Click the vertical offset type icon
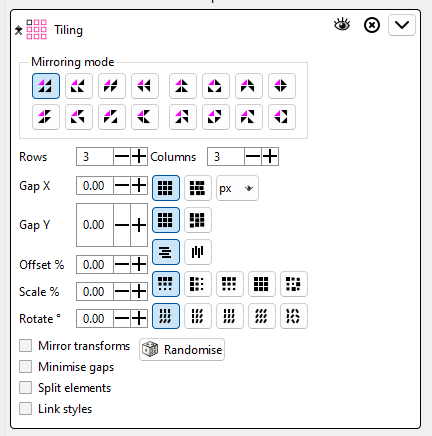The height and width of the screenshot is (436, 432). pyautogui.click(x=198, y=252)
